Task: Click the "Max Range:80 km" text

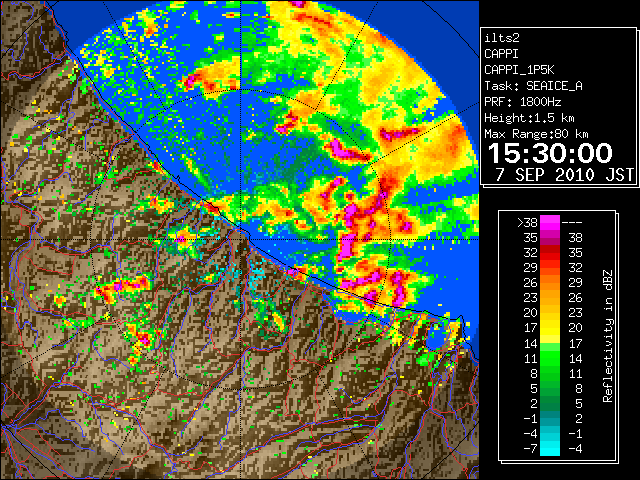Action: (x=536, y=134)
